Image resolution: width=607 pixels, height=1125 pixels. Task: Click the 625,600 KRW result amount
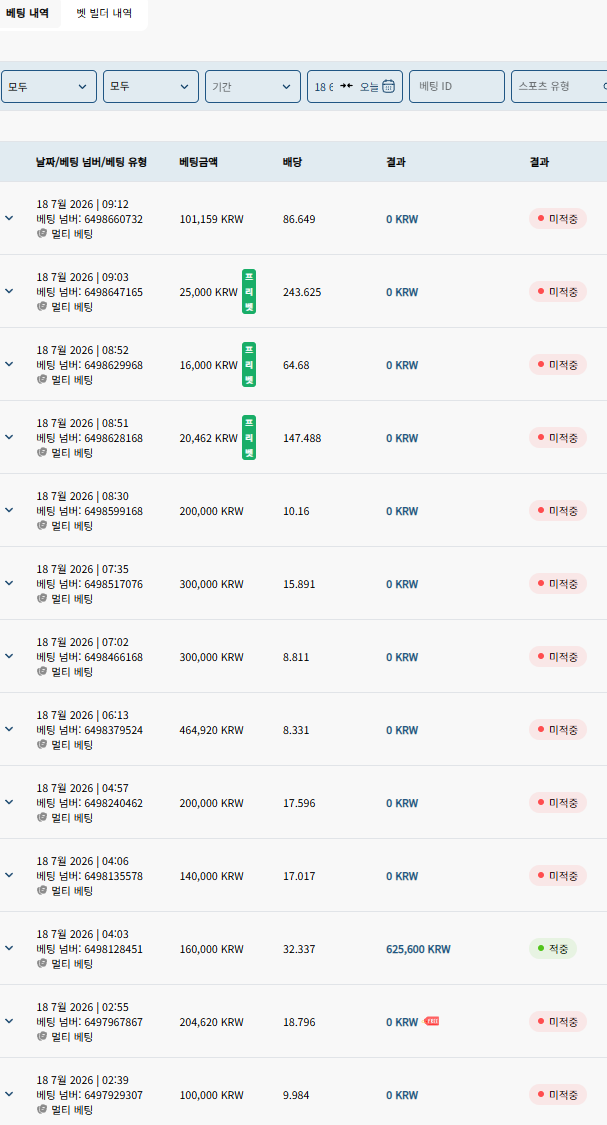click(x=418, y=949)
